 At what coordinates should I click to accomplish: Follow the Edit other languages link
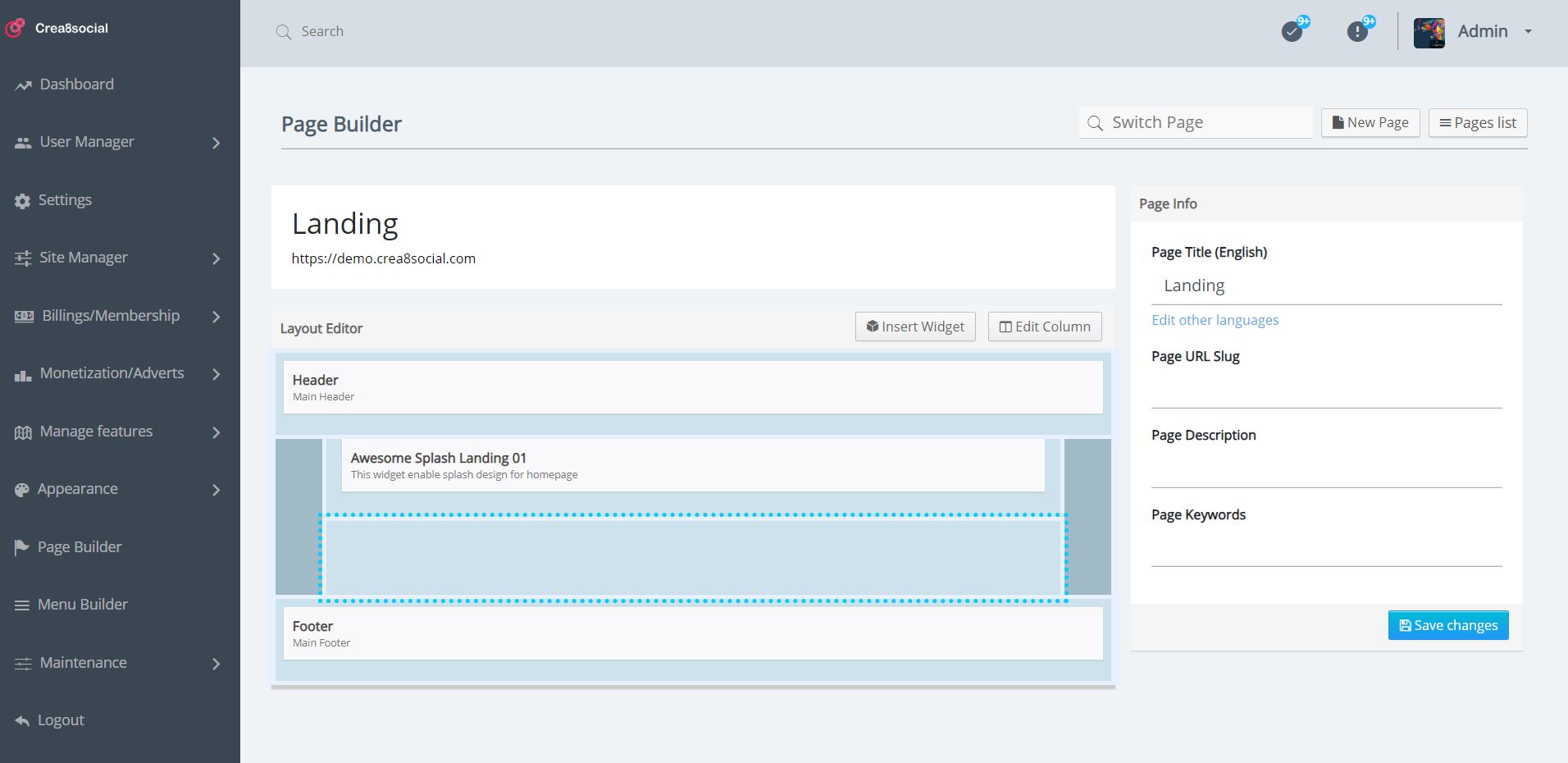(1215, 320)
